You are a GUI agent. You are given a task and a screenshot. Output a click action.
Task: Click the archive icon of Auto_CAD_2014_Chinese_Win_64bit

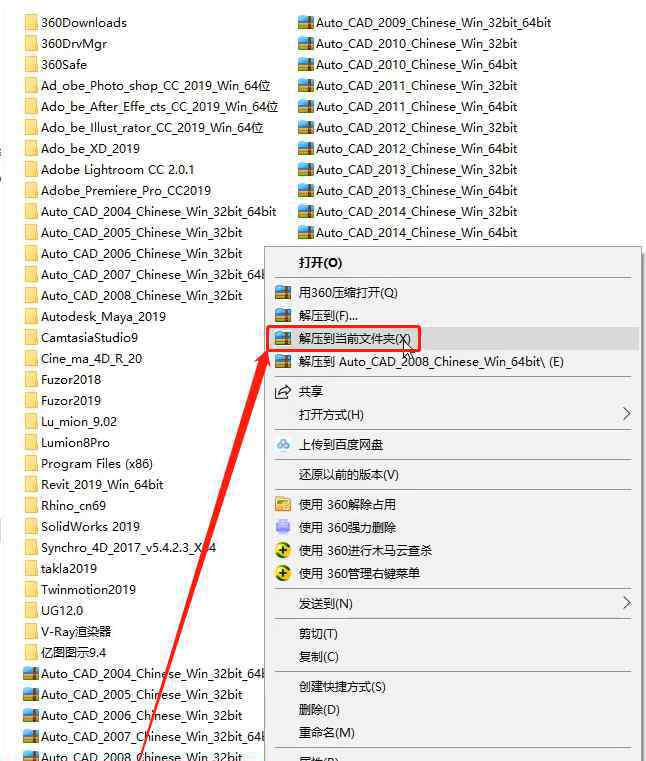point(306,232)
